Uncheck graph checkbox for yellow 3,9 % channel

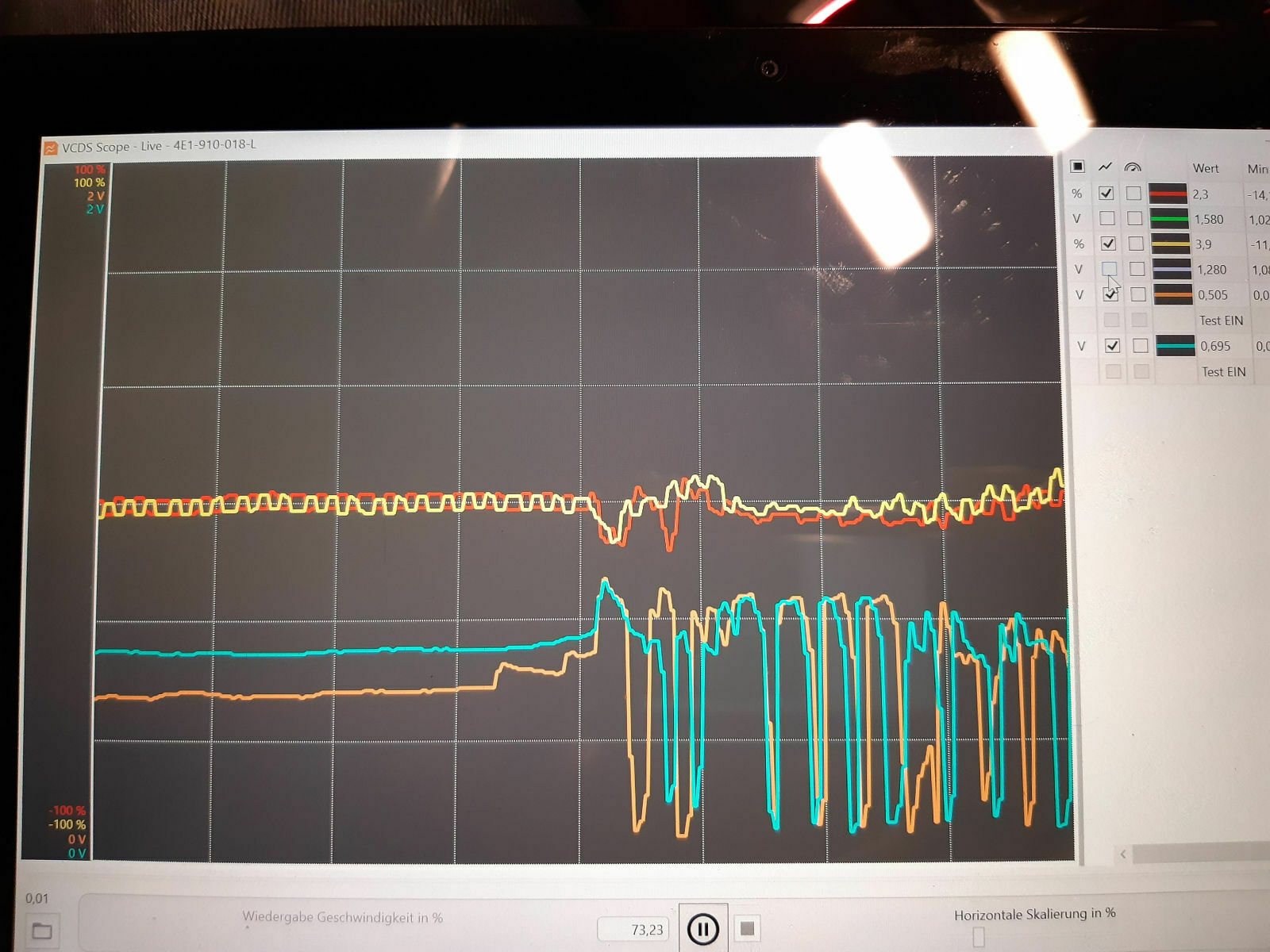[1108, 244]
